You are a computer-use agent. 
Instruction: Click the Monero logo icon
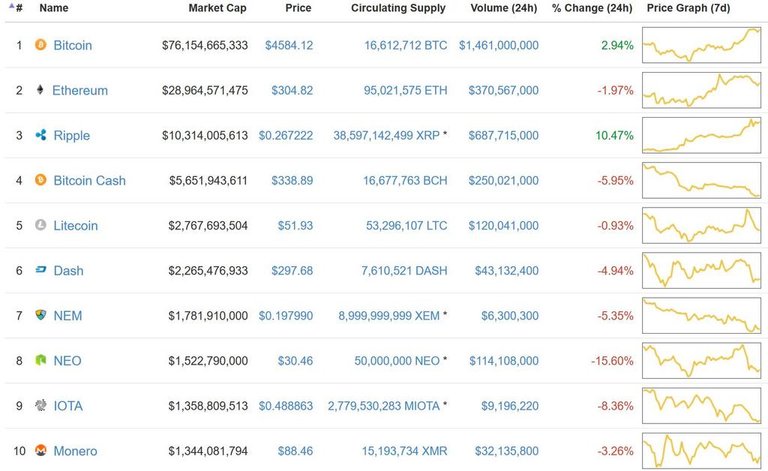point(41,450)
